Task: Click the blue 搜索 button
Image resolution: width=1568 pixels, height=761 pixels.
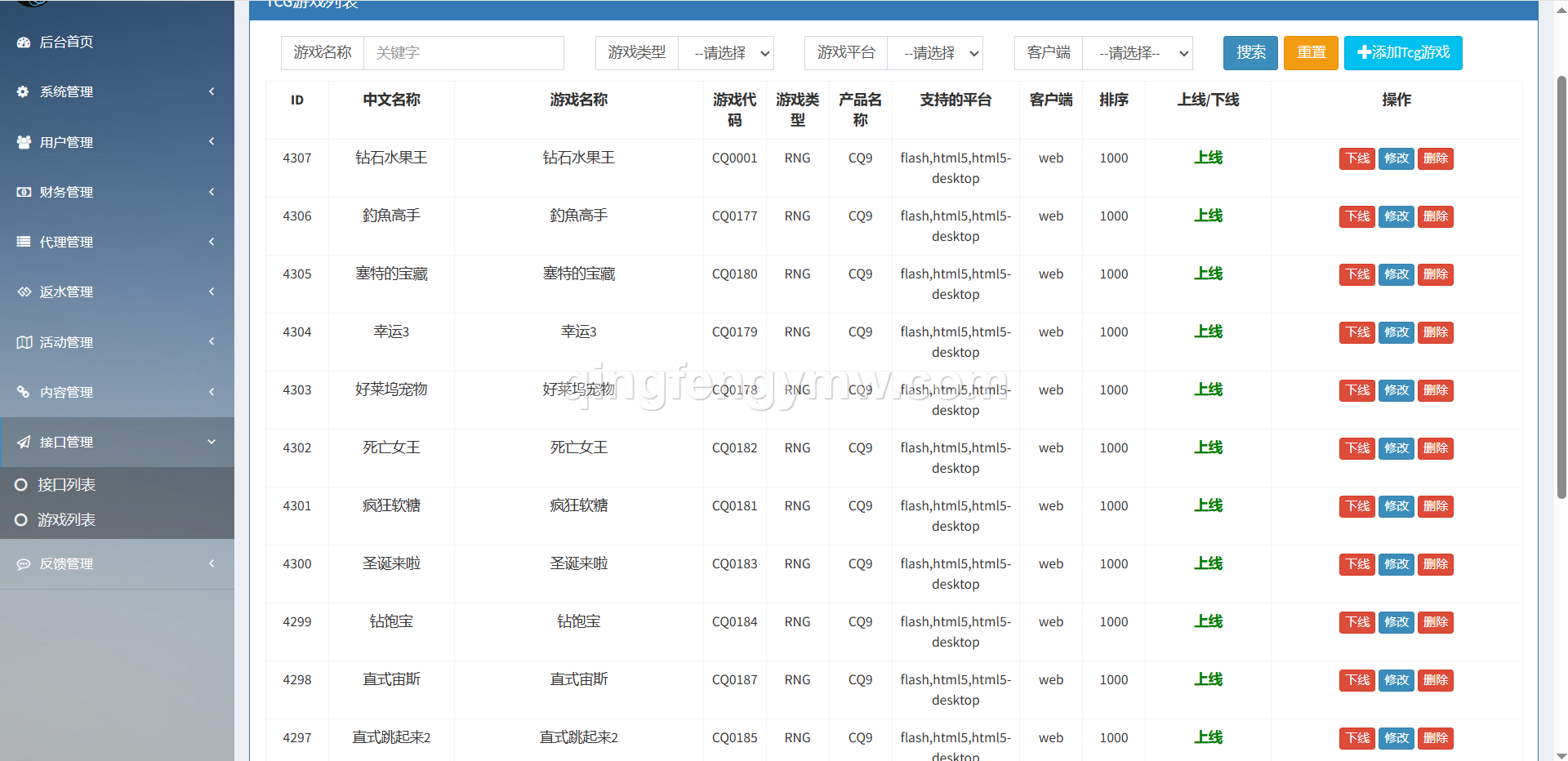Action: [1250, 53]
